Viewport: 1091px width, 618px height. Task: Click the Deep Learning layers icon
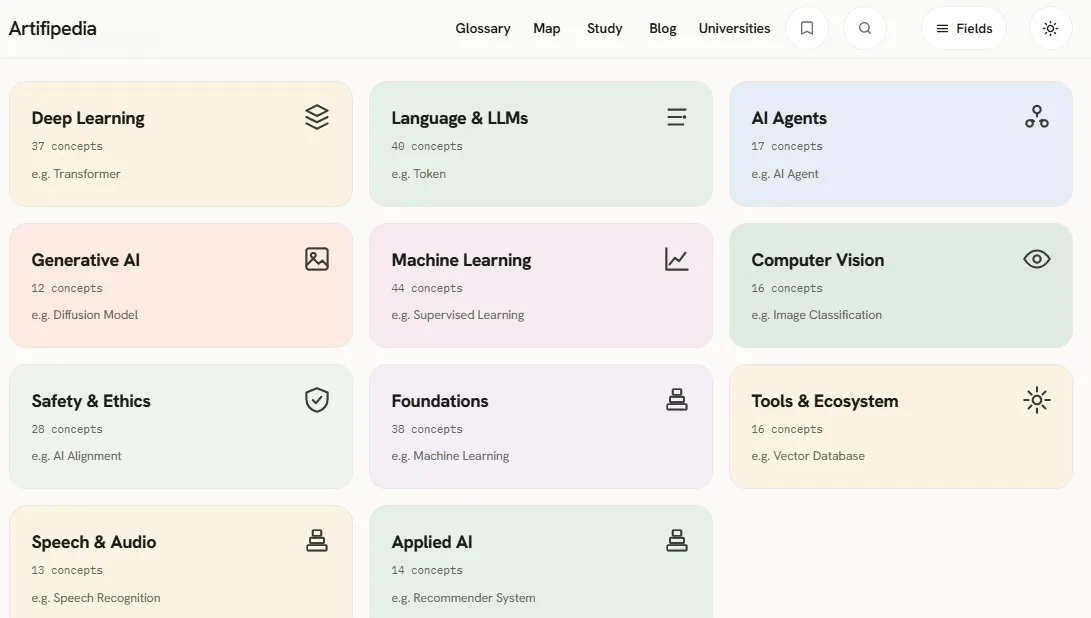317,117
